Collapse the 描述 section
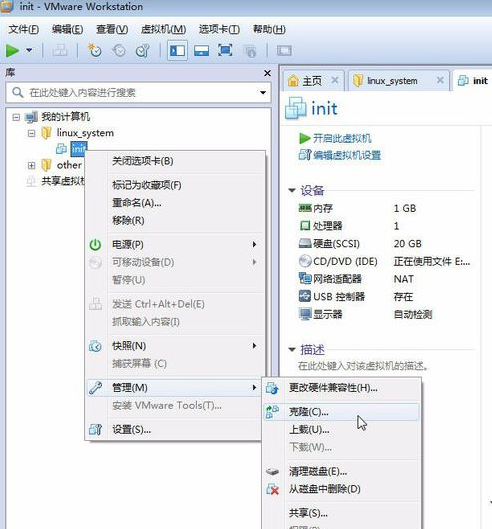Viewport: 492px width, 529px height. (x=292, y=350)
